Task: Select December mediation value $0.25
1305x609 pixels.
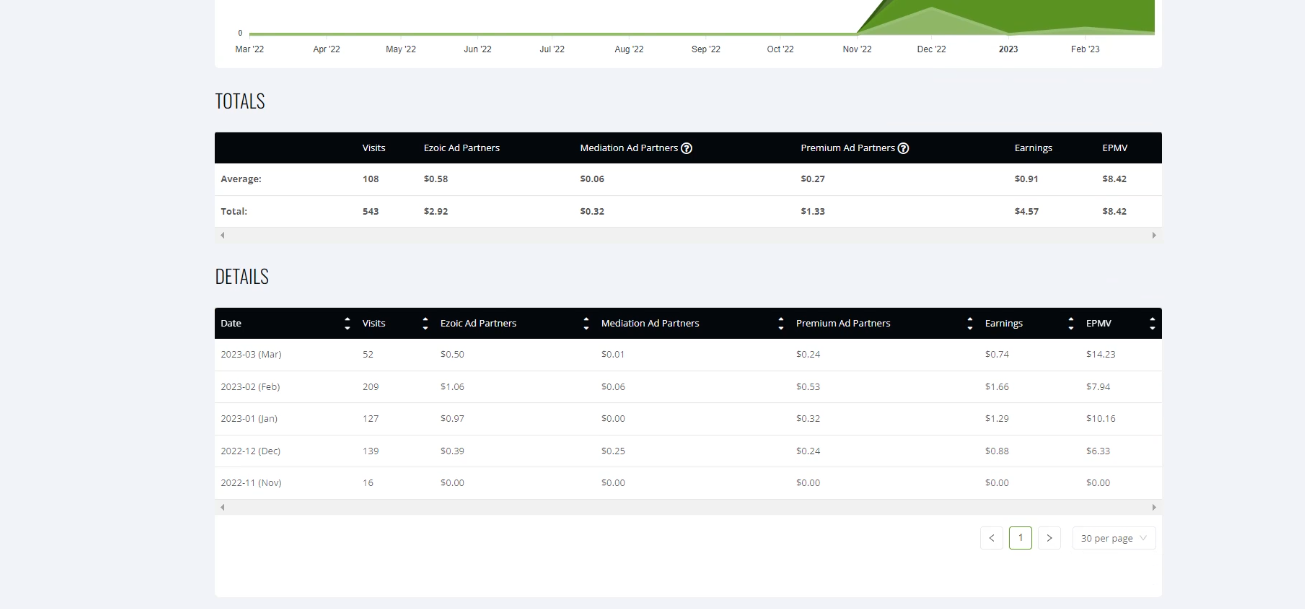Action: 613,451
